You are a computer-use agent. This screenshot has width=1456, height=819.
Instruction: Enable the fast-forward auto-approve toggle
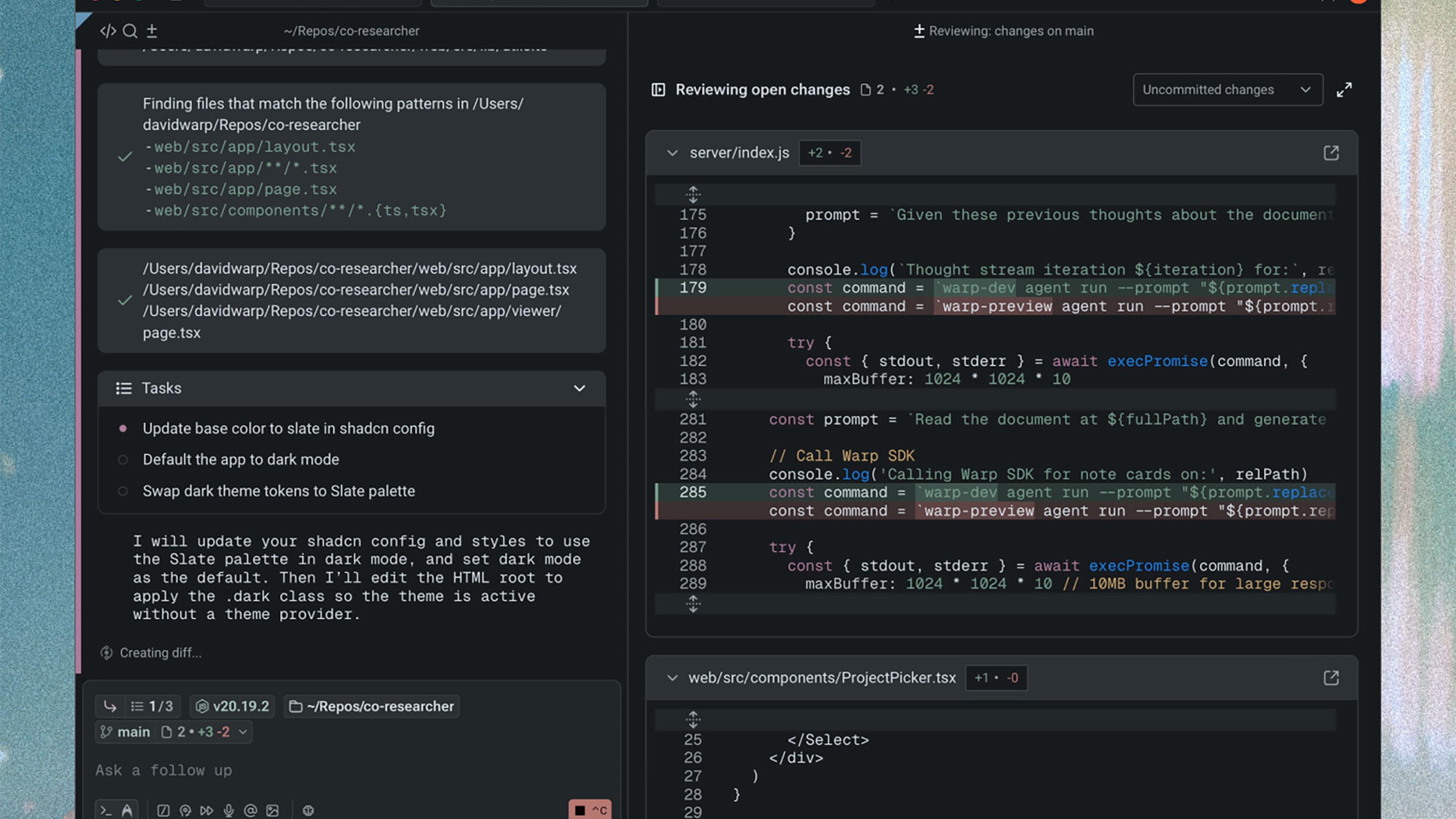(x=207, y=811)
